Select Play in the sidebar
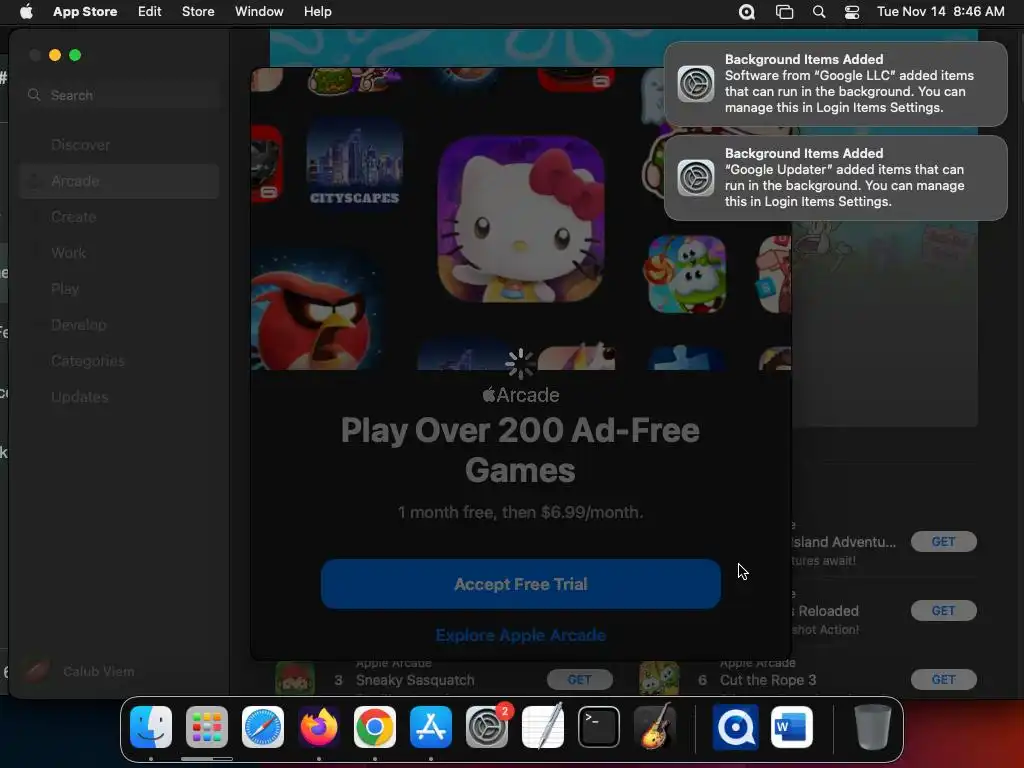This screenshot has width=1024, height=768. [x=120, y=289]
